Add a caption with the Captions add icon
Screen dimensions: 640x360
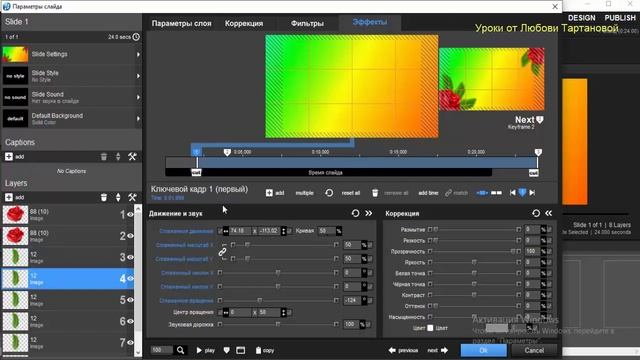tap(9, 157)
